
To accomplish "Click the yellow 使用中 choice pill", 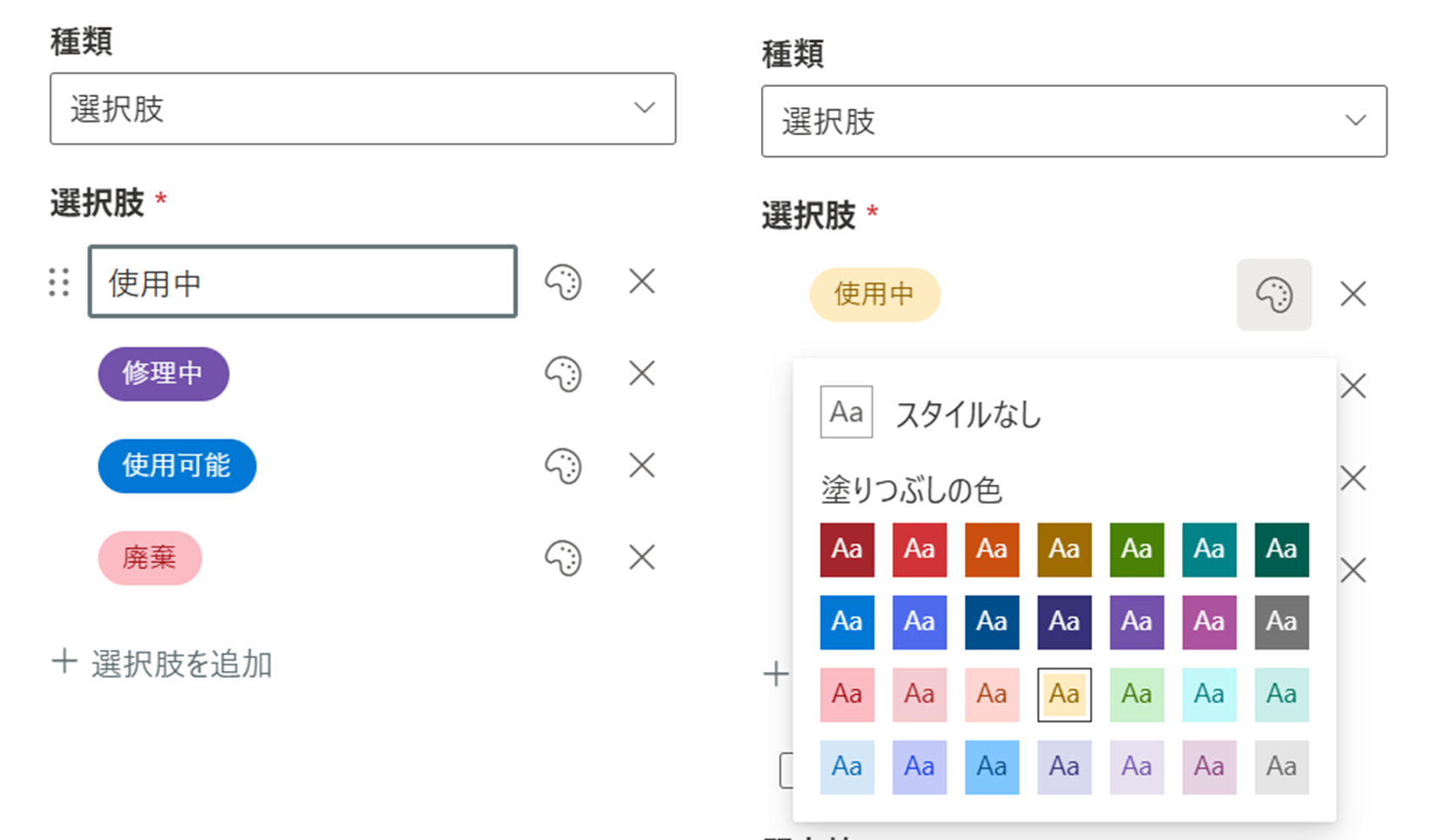I will point(874,295).
